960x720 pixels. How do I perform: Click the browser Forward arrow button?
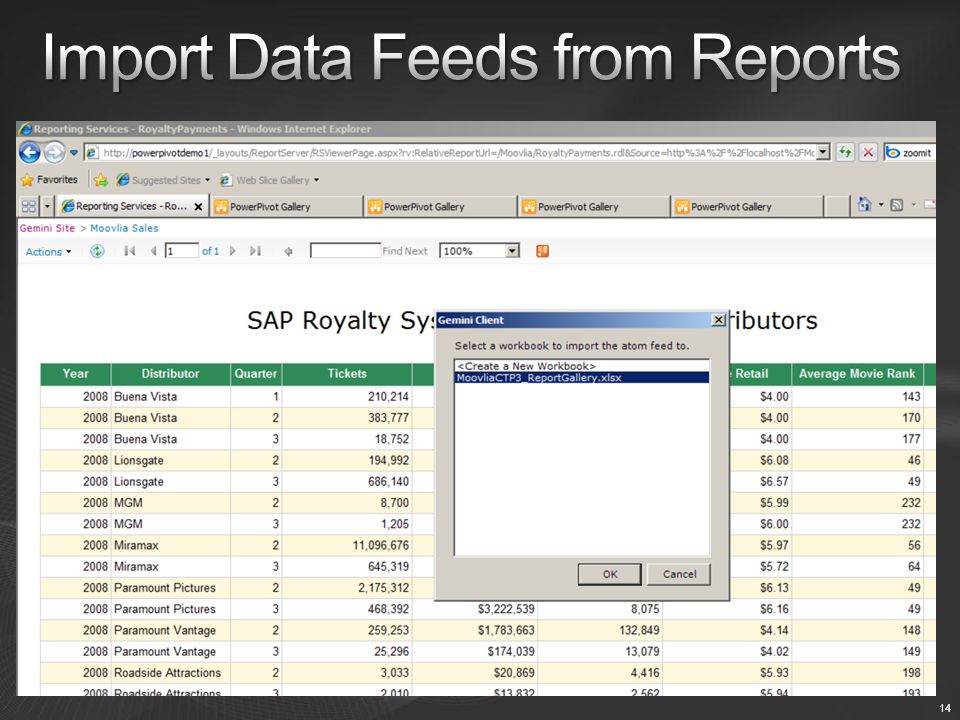click(x=54, y=152)
